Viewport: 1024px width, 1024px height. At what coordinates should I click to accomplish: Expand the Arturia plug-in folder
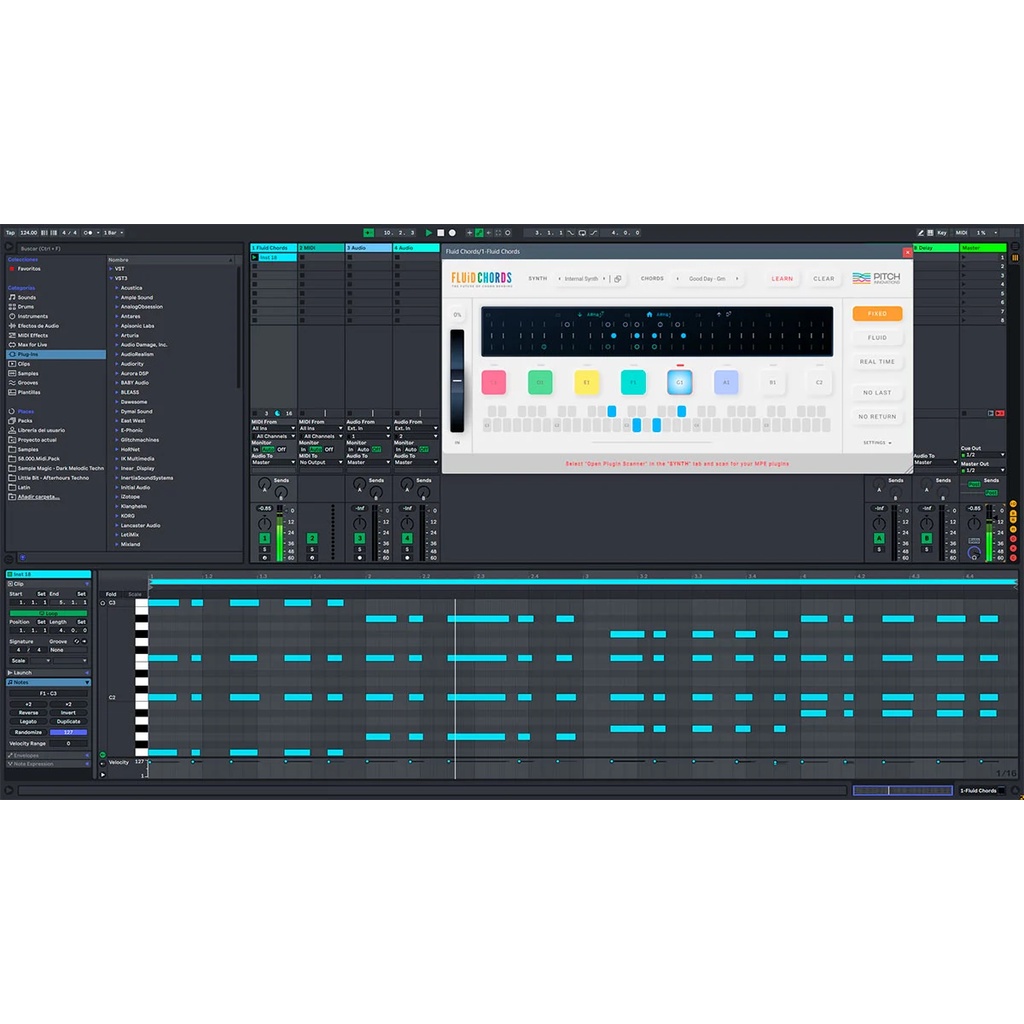117,335
